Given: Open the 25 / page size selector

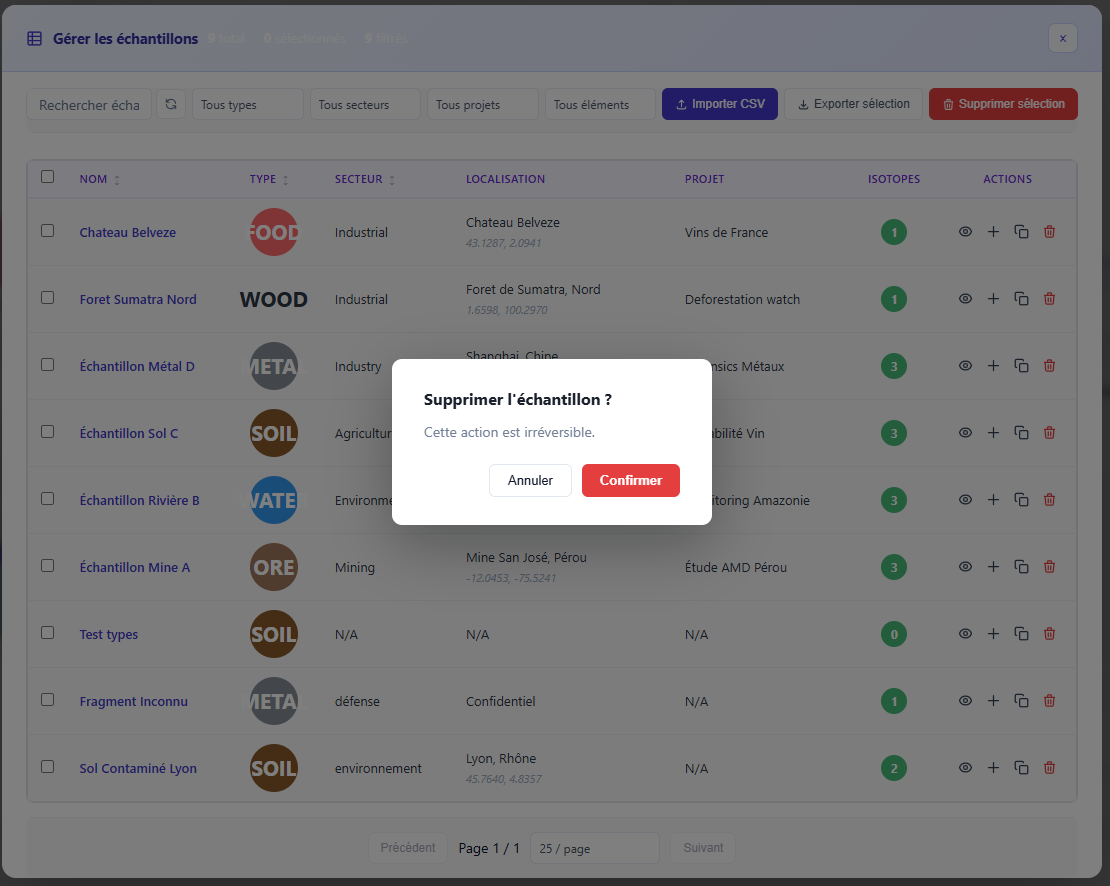Looking at the screenshot, I should tap(594, 848).
